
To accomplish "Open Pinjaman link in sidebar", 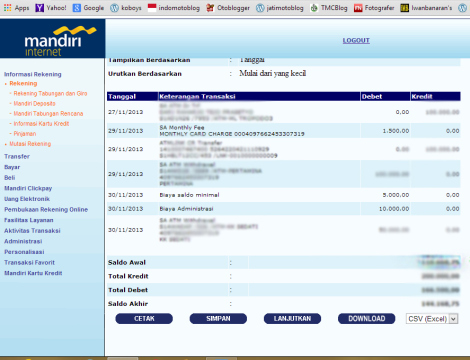I will [x=25, y=134].
